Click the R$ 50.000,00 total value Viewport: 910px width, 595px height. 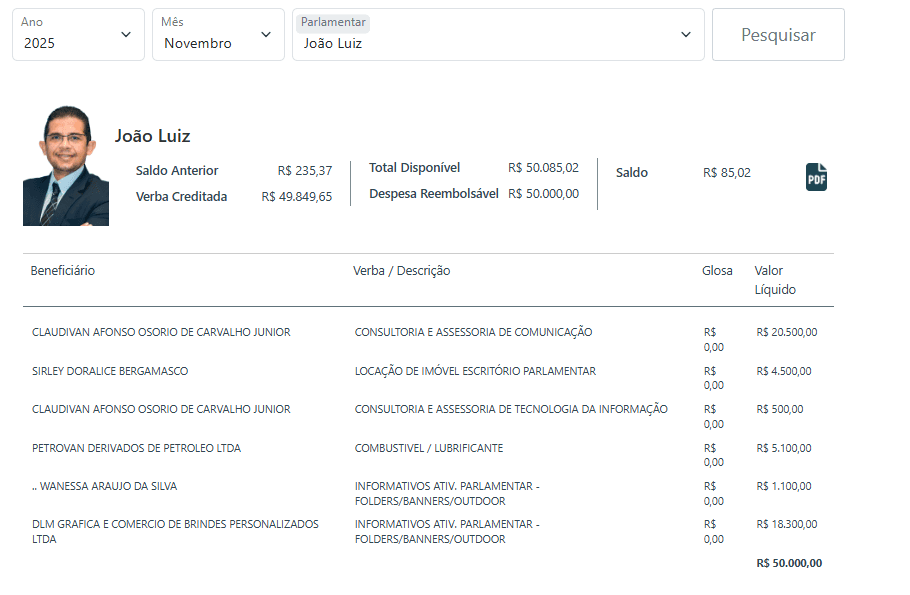(789, 563)
